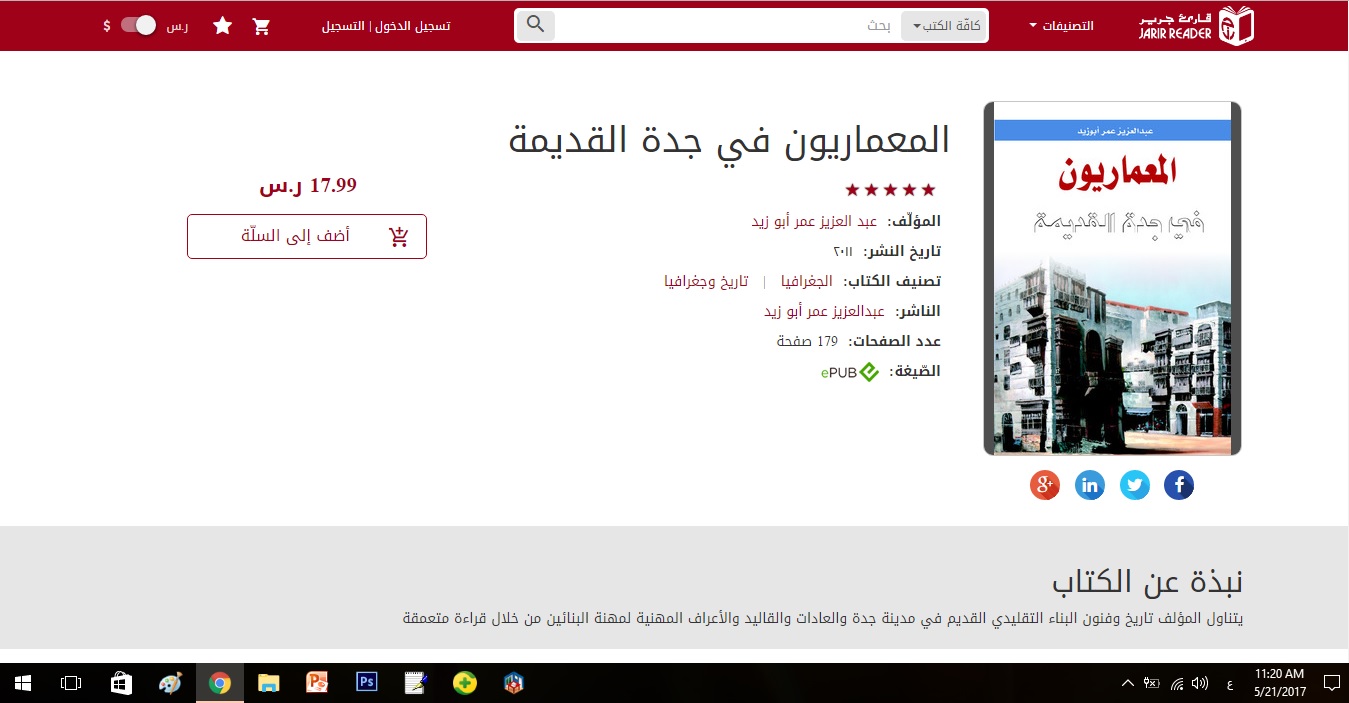Viewport: 1349px width, 703px height.
Task: Share the book on Facebook
Action: coord(1179,486)
